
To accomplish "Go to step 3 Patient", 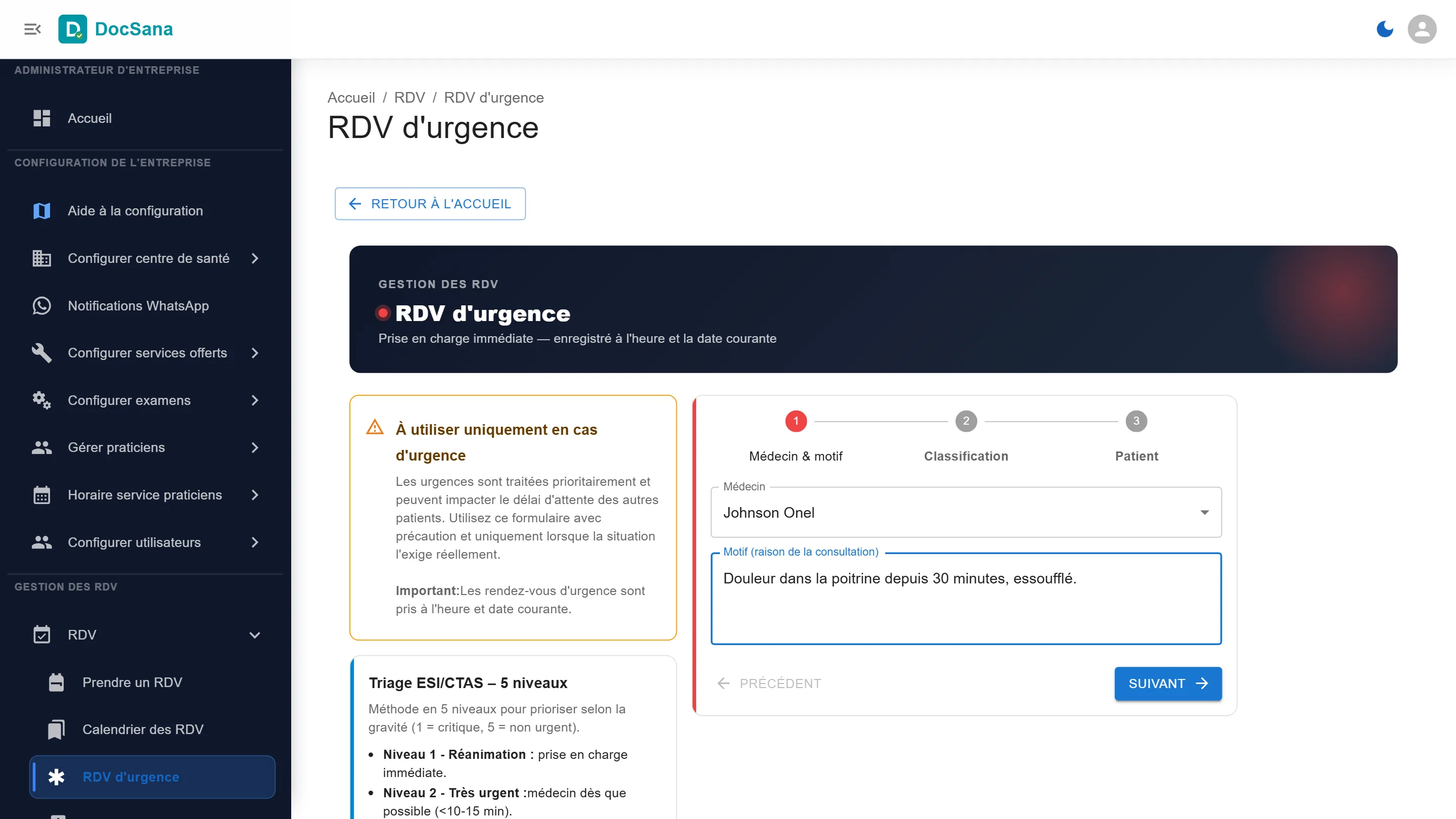I will 1136,437.
